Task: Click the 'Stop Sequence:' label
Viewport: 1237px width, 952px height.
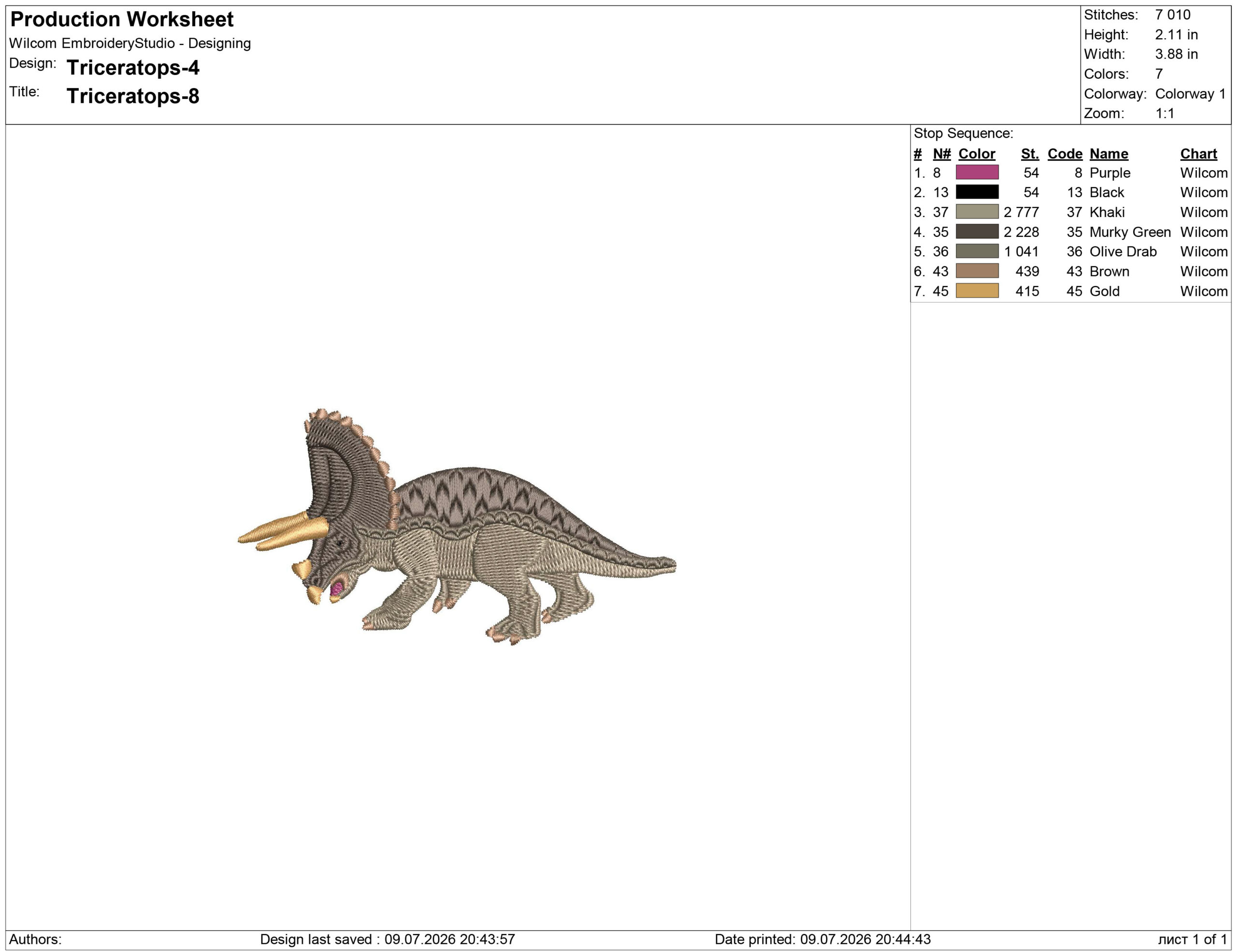Action: (x=964, y=133)
